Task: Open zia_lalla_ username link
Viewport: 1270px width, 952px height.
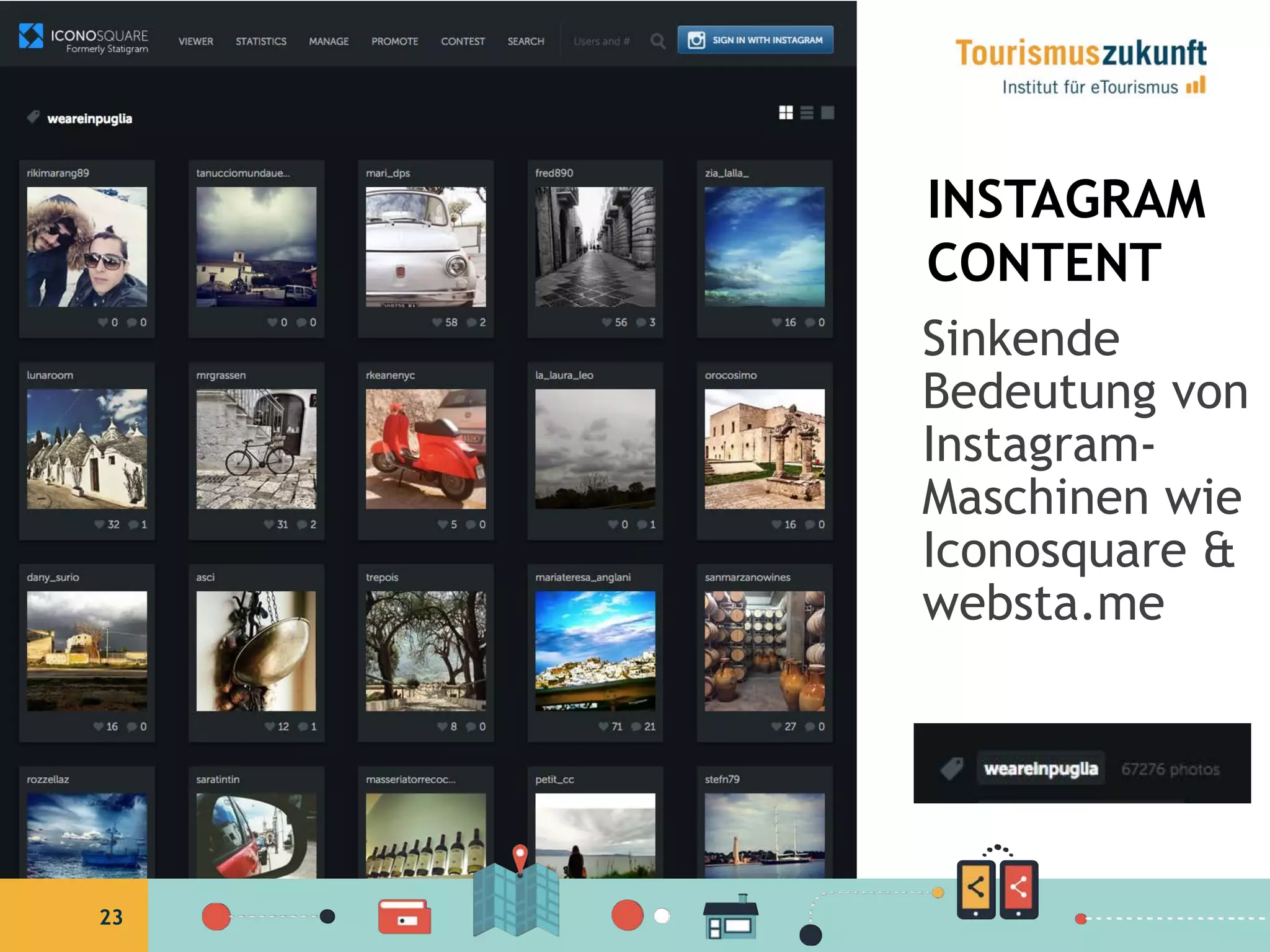Action: coord(727,173)
